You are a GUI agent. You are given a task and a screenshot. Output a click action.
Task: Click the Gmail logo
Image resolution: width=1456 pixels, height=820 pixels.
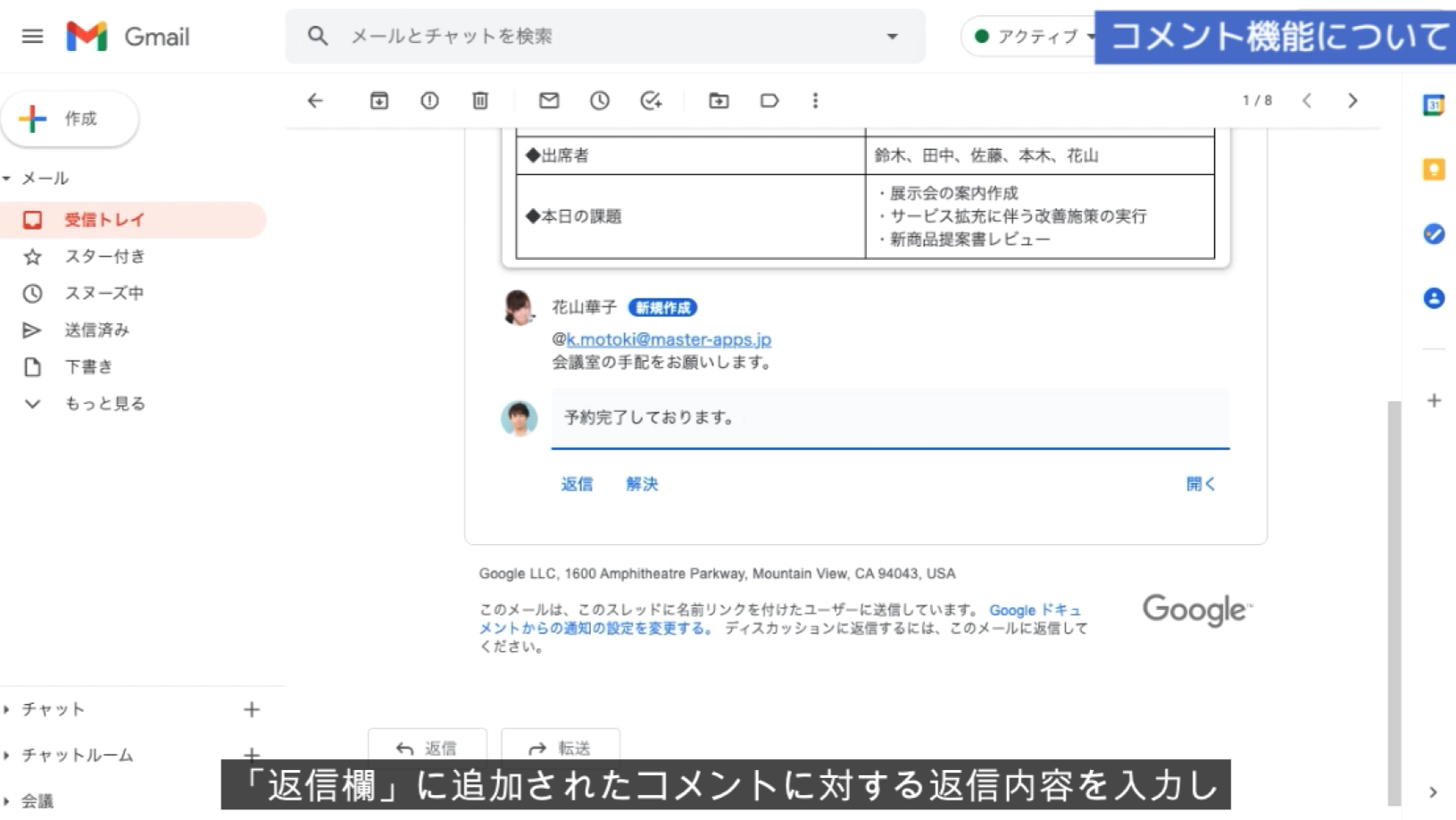(128, 37)
